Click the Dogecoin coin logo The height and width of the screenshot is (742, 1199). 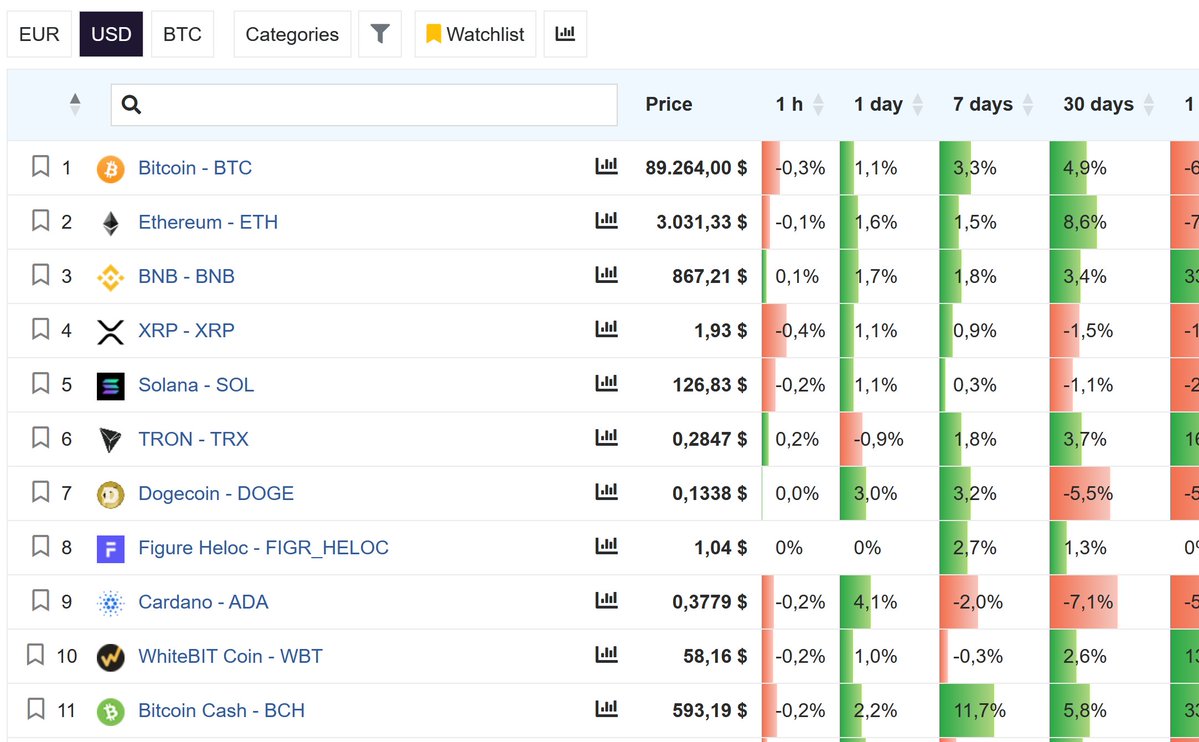point(110,493)
